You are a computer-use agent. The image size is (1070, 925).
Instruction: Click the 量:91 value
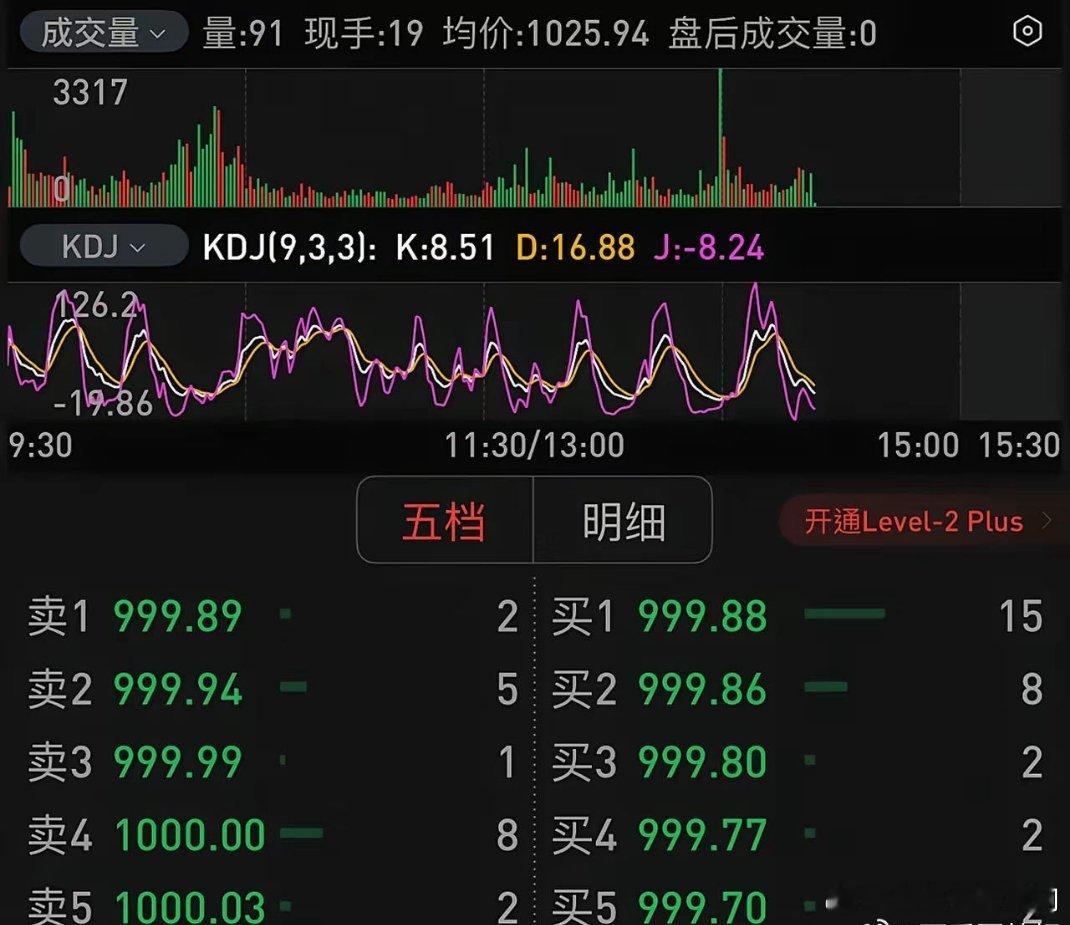tap(243, 33)
